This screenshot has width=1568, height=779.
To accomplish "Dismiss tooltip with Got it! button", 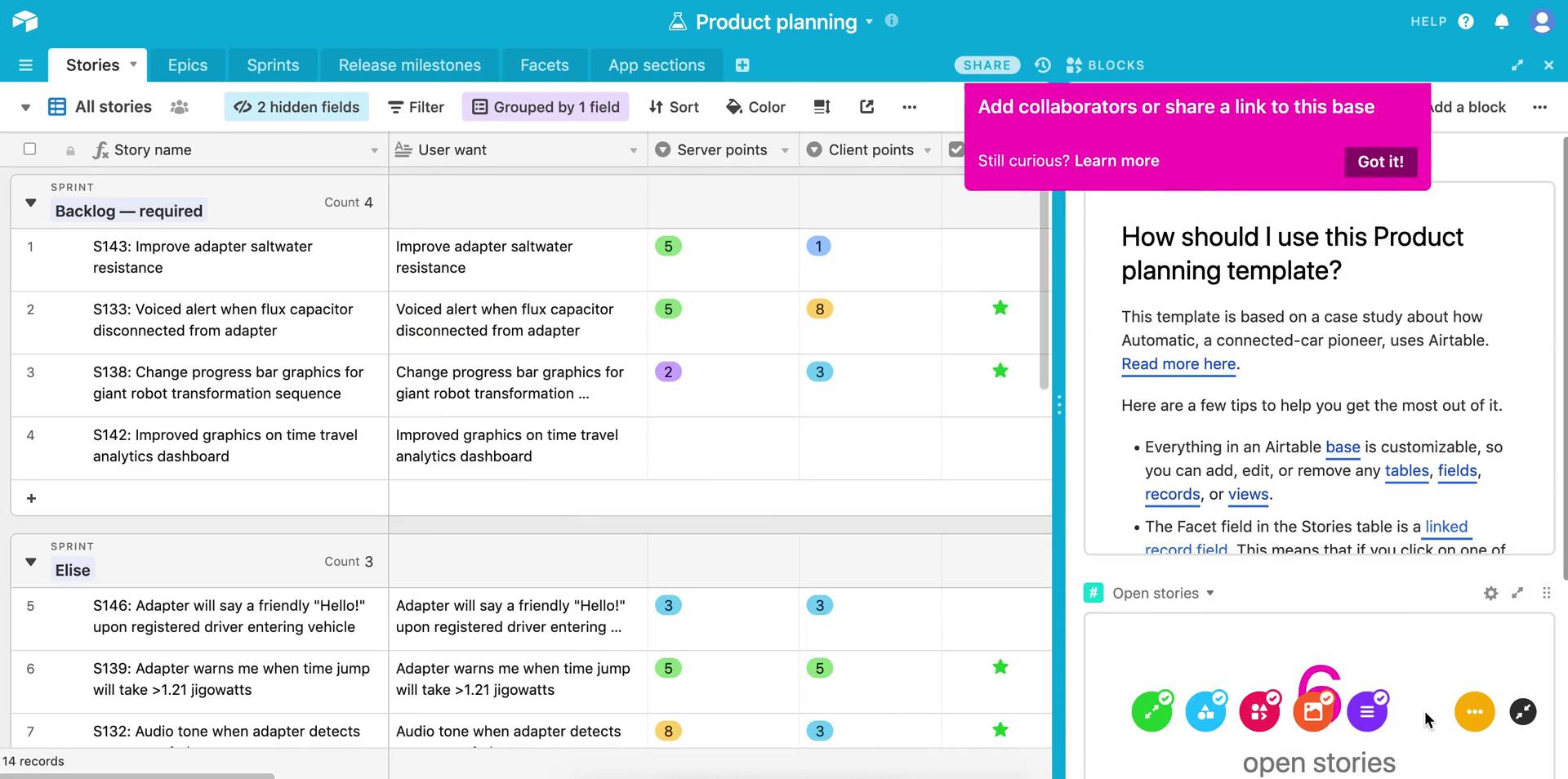I will [1380, 161].
